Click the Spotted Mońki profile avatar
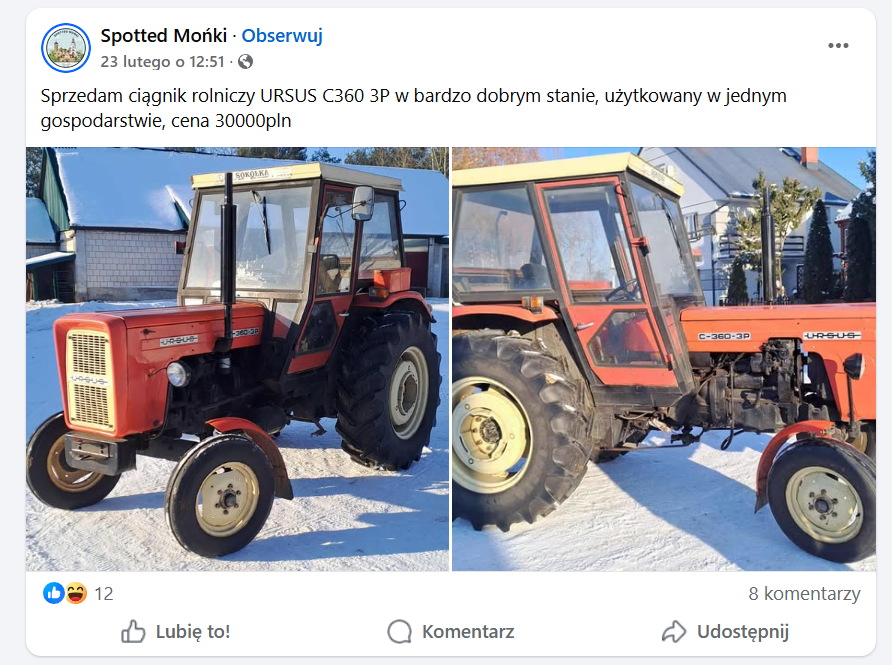The width and height of the screenshot is (892, 665). [66, 48]
